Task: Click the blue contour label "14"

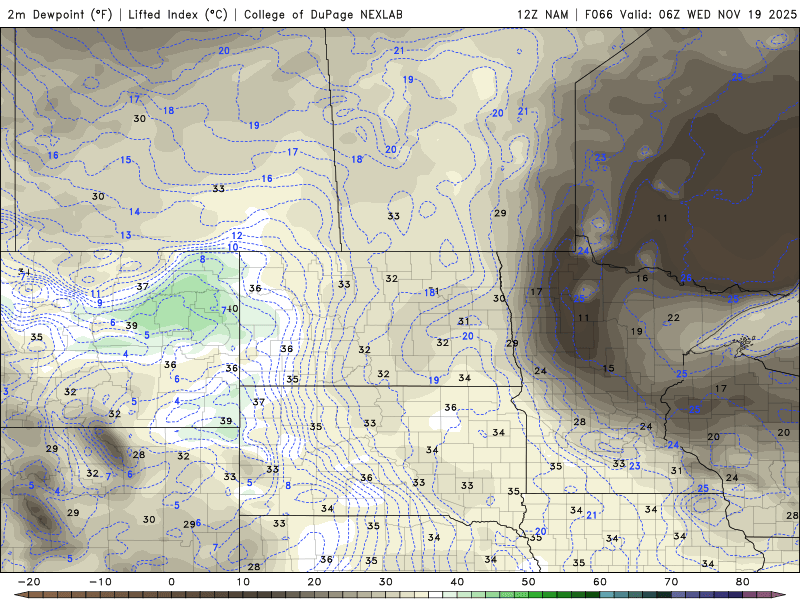Action: point(134,211)
